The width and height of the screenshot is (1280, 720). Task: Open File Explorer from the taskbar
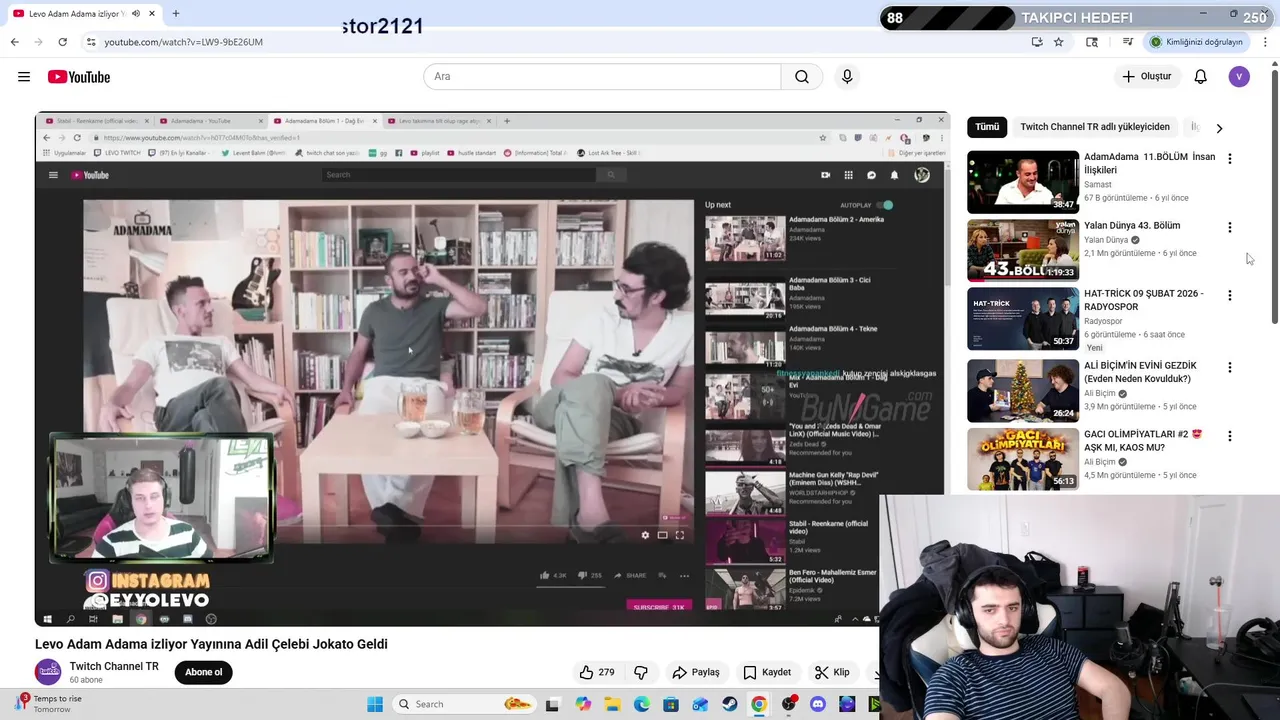click(612, 704)
